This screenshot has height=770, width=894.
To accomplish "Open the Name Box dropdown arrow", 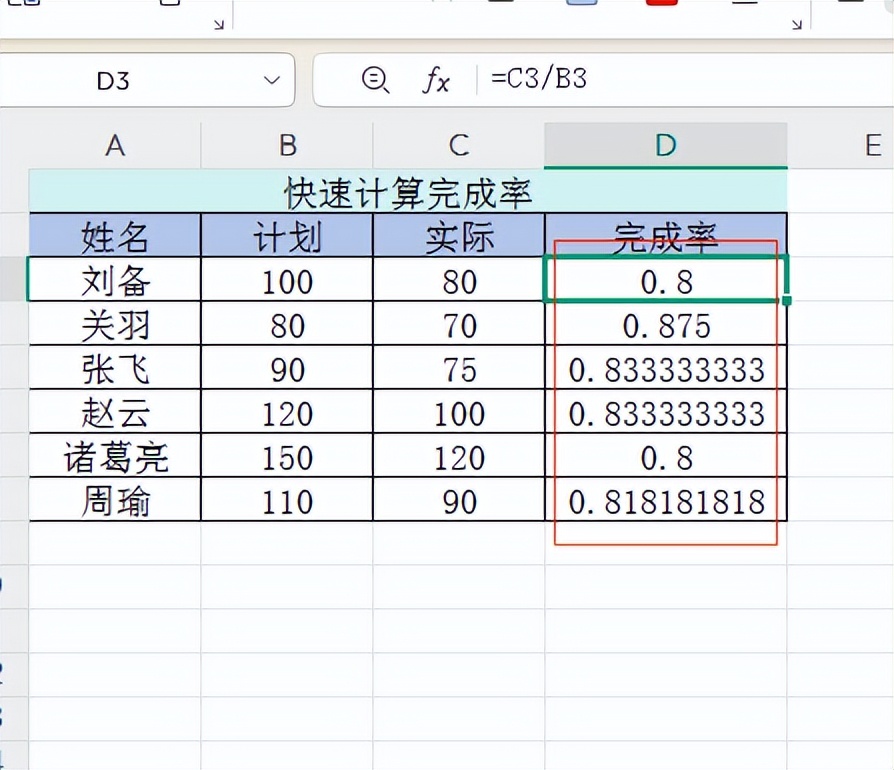I will coord(272,80).
